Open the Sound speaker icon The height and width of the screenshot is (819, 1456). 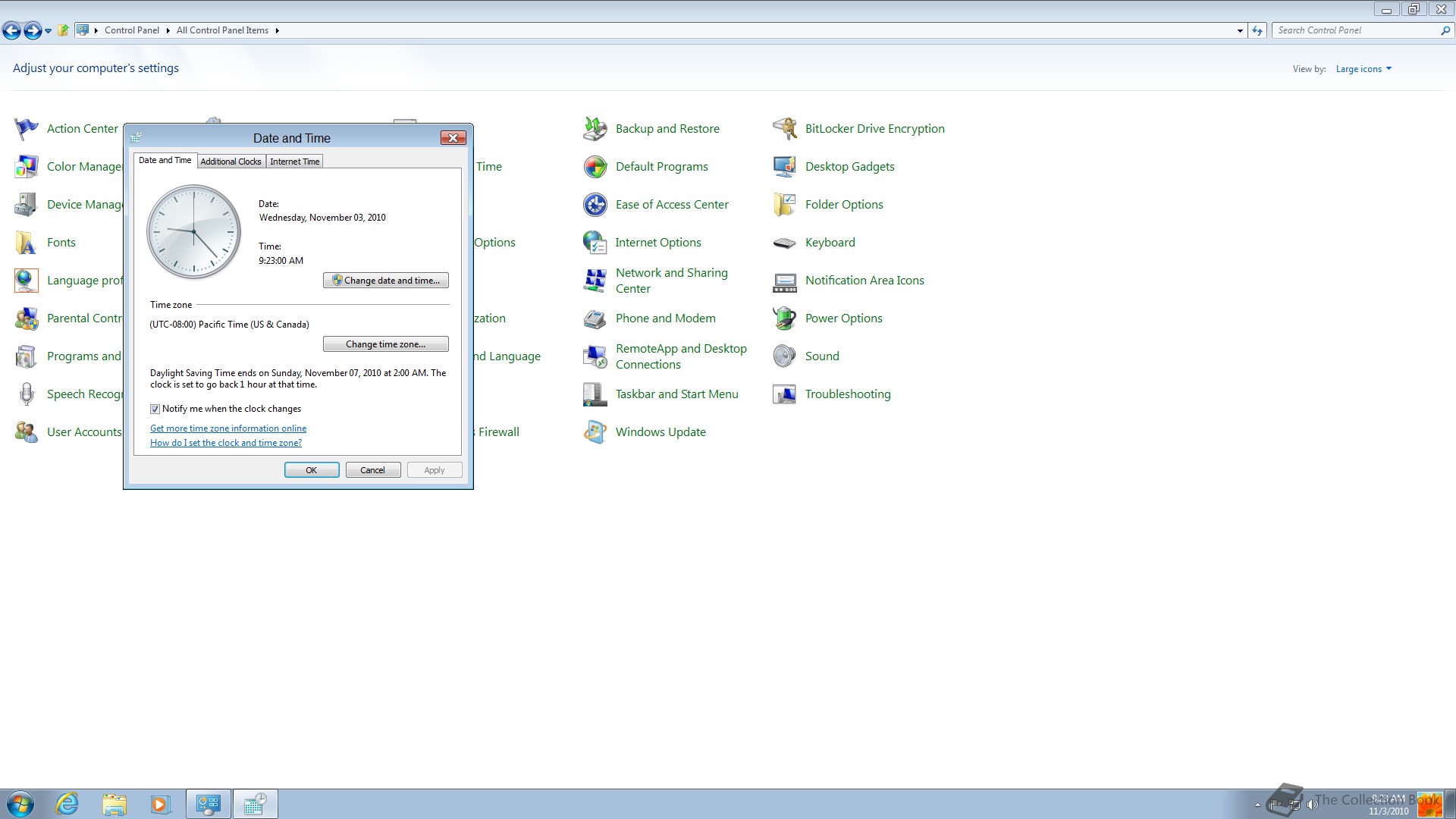(785, 356)
